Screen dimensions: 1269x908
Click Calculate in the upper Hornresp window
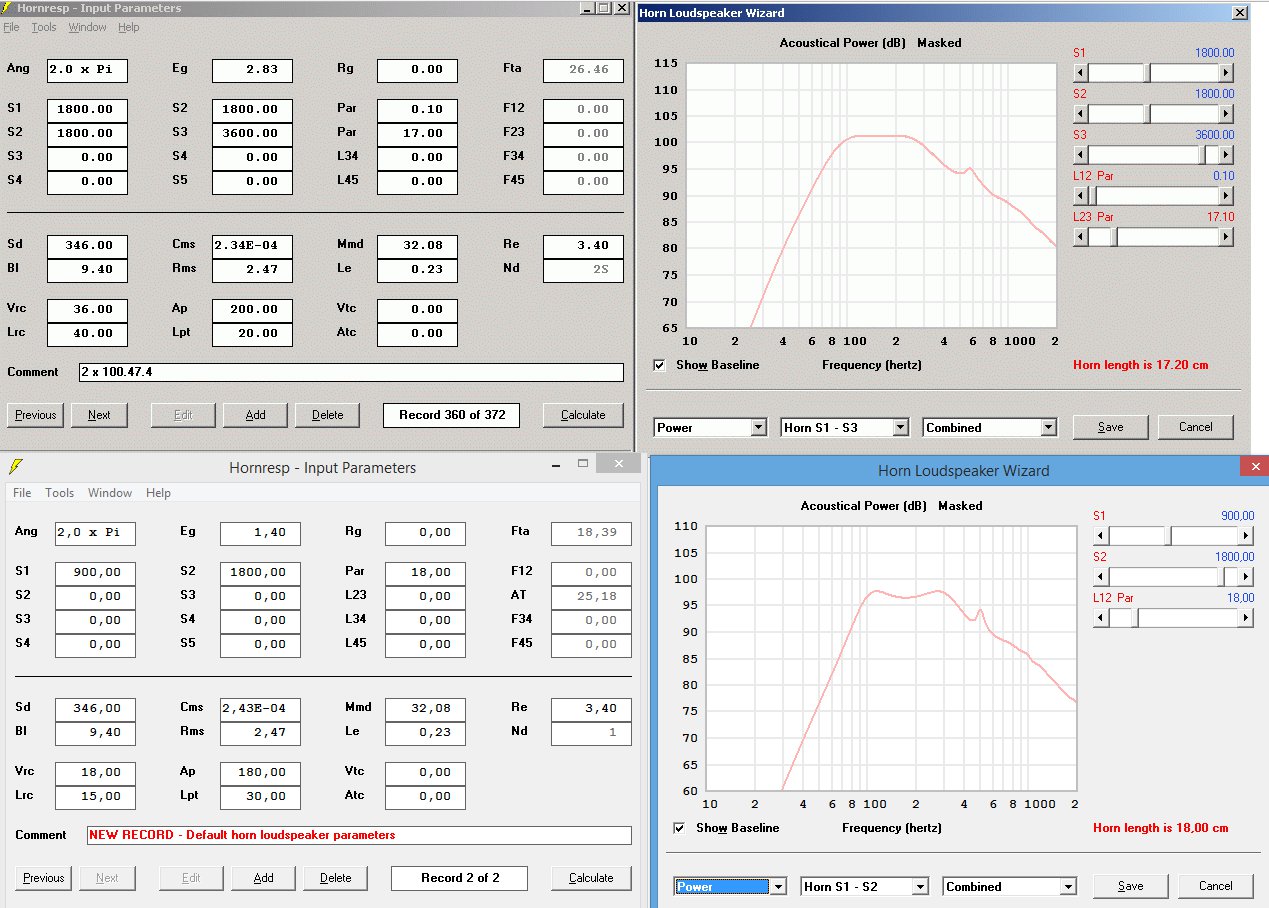click(x=583, y=415)
